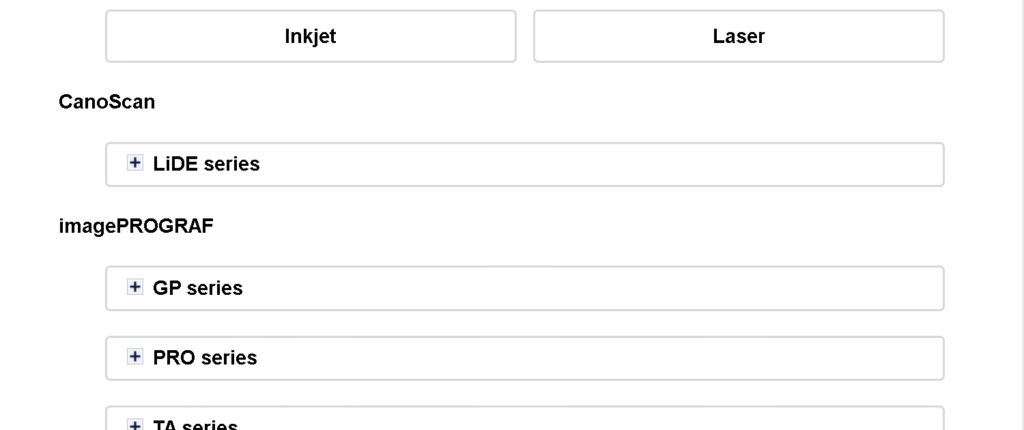This screenshot has width=1024, height=430.
Task: Click the "GP series" text label
Action: [x=198, y=288]
